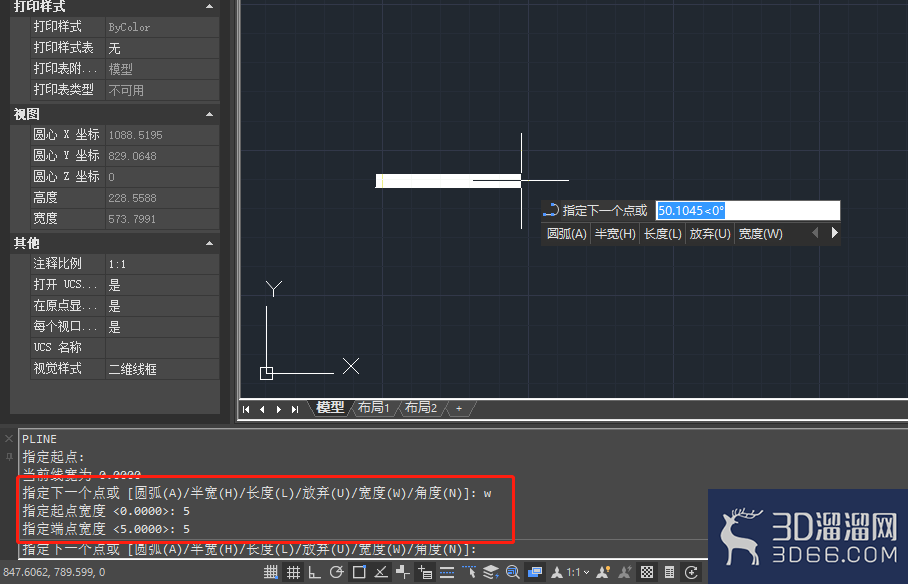Collapse the 其他 section

[x=210, y=243]
